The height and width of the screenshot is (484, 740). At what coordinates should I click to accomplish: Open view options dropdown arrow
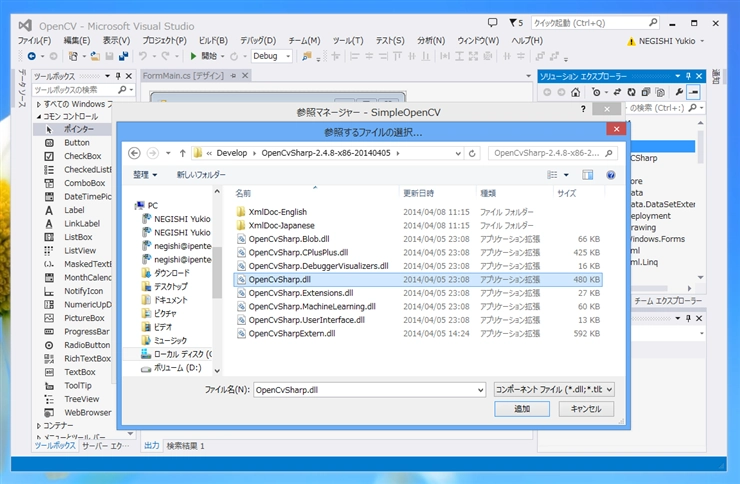[x=566, y=175]
